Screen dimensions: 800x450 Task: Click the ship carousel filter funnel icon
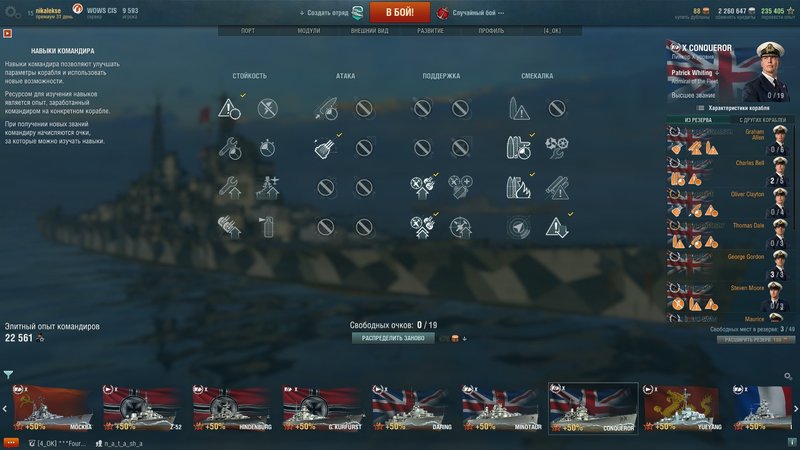tap(8, 374)
